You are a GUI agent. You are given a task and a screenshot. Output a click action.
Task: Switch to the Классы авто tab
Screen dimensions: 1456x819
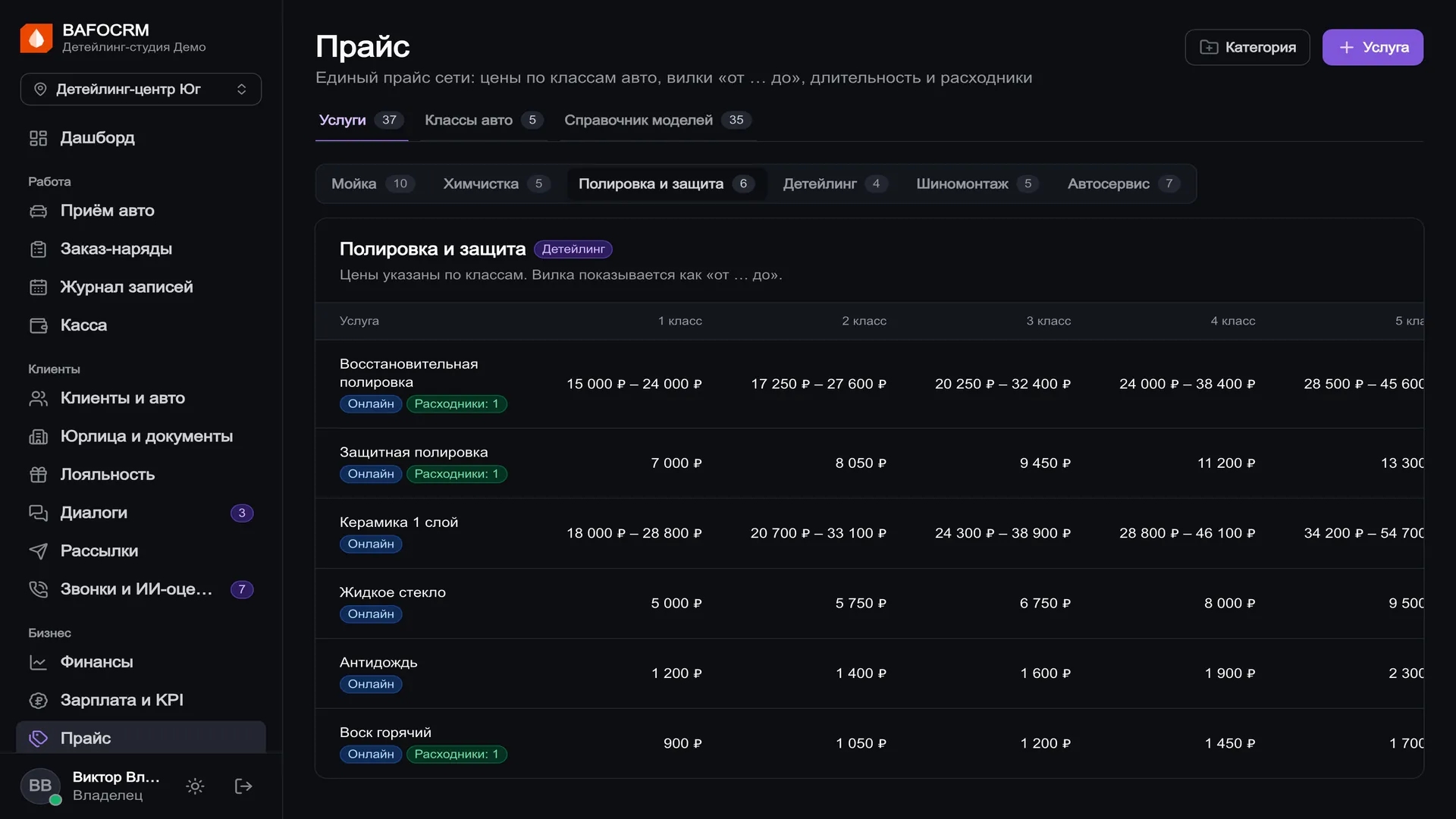(484, 121)
